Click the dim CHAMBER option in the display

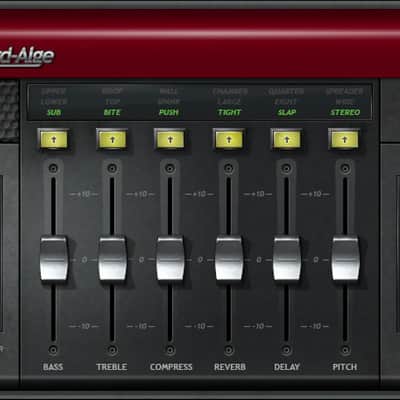[x=230, y=91]
